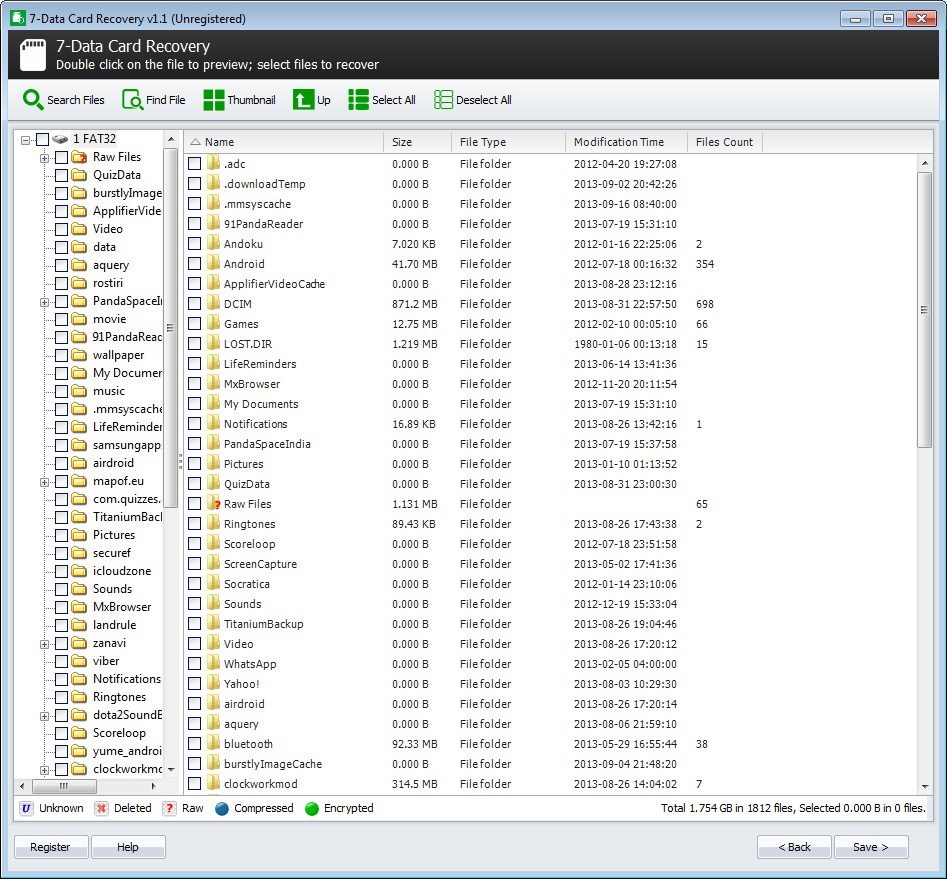Open the Find File tool
The width and height of the screenshot is (947, 879).
pyautogui.click(x=154, y=99)
